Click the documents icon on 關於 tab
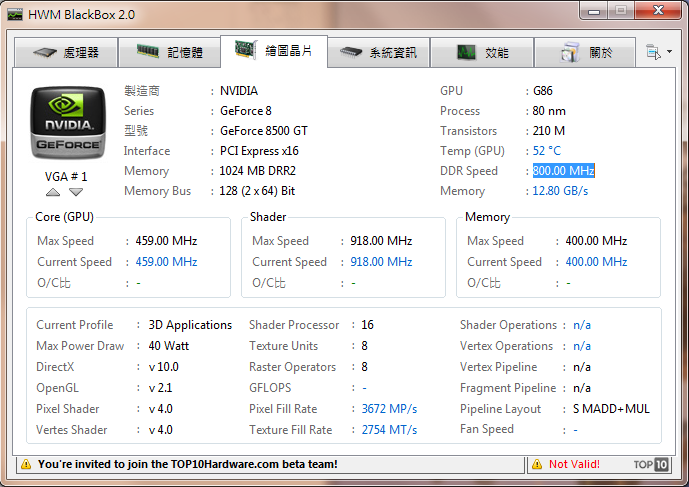Screen dimensions: 689x487 click(570, 52)
